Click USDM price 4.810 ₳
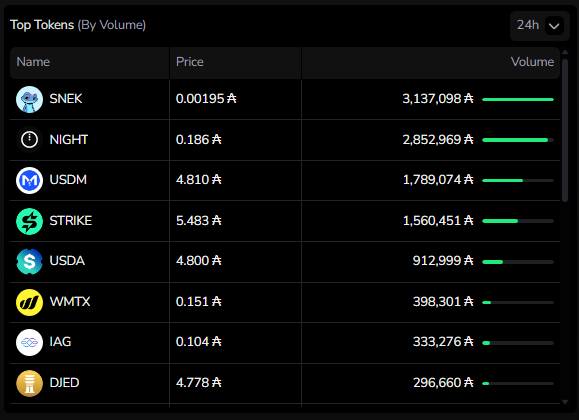 [x=199, y=180]
